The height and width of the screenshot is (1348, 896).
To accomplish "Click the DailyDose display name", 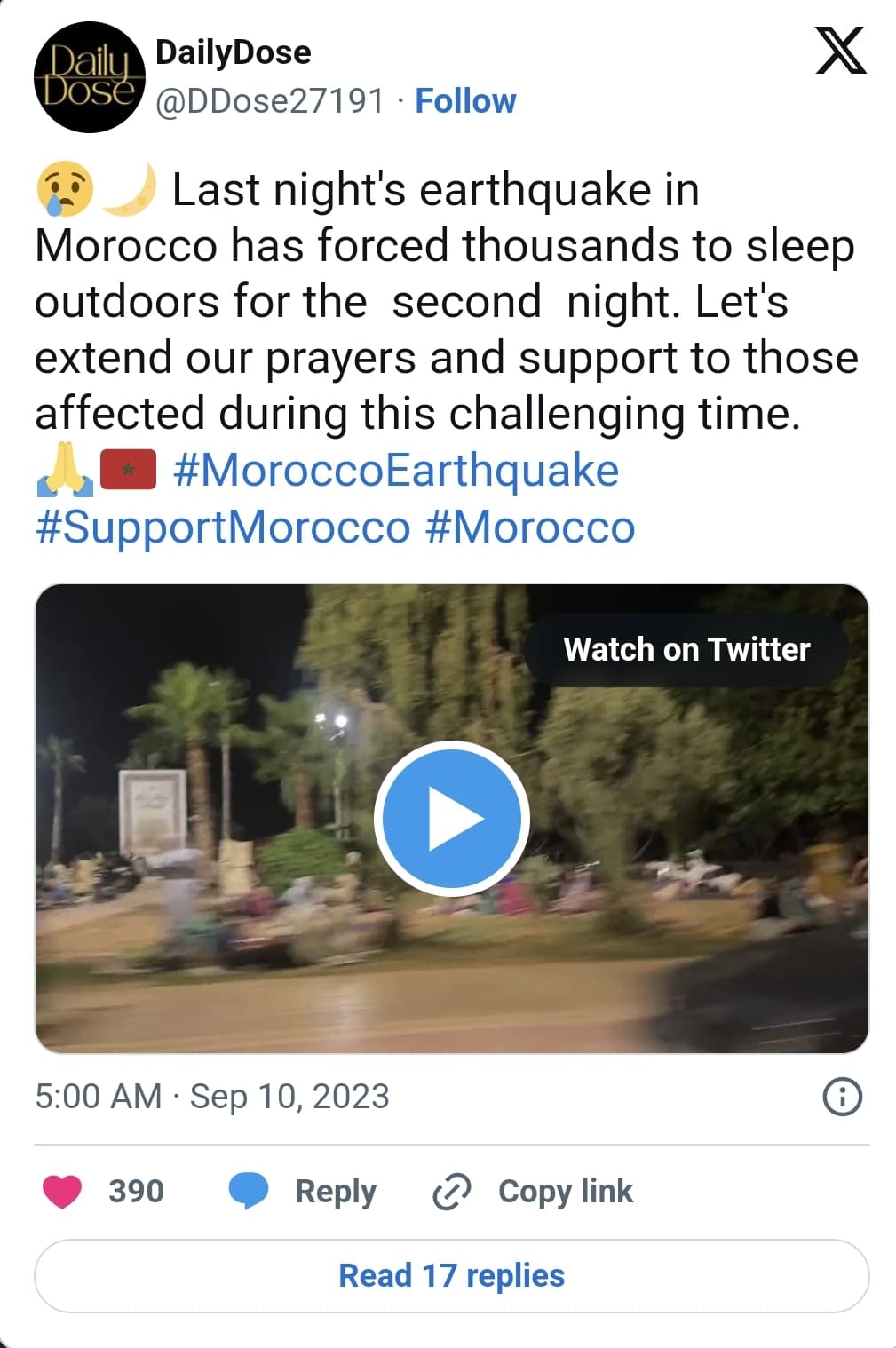I will click(x=234, y=52).
